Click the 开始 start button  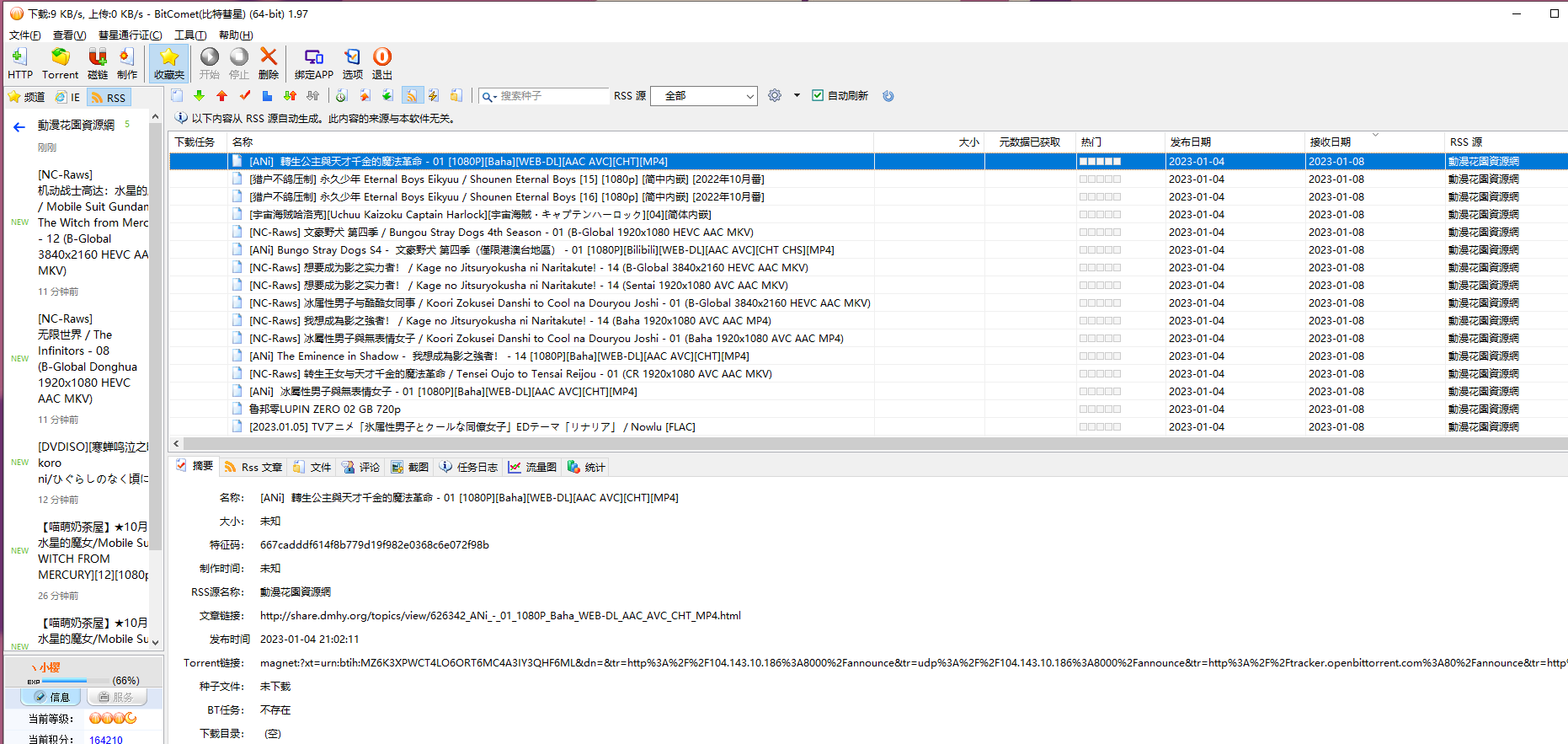(x=210, y=64)
